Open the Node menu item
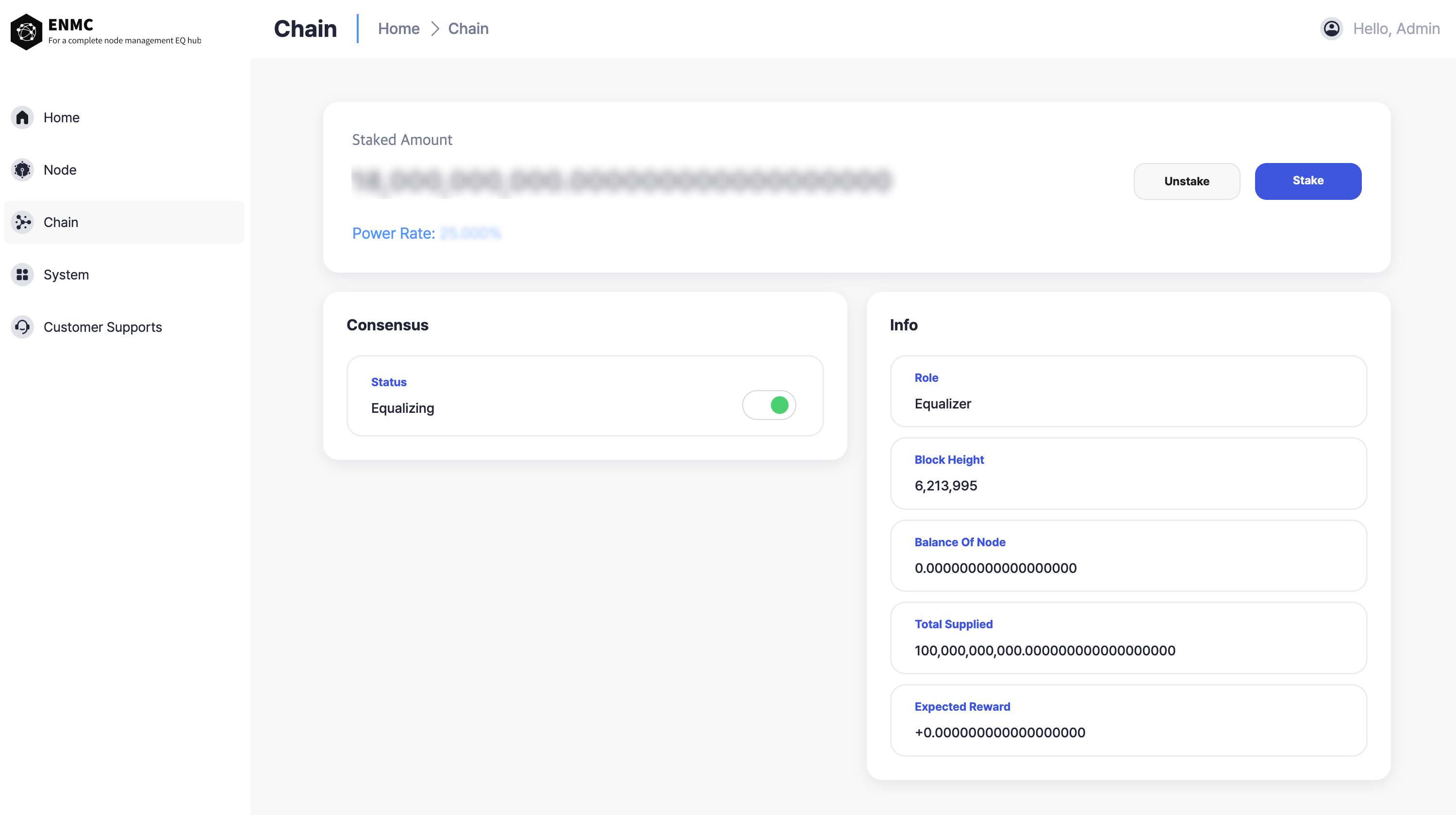Image resolution: width=1456 pixels, height=815 pixels. (60, 170)
